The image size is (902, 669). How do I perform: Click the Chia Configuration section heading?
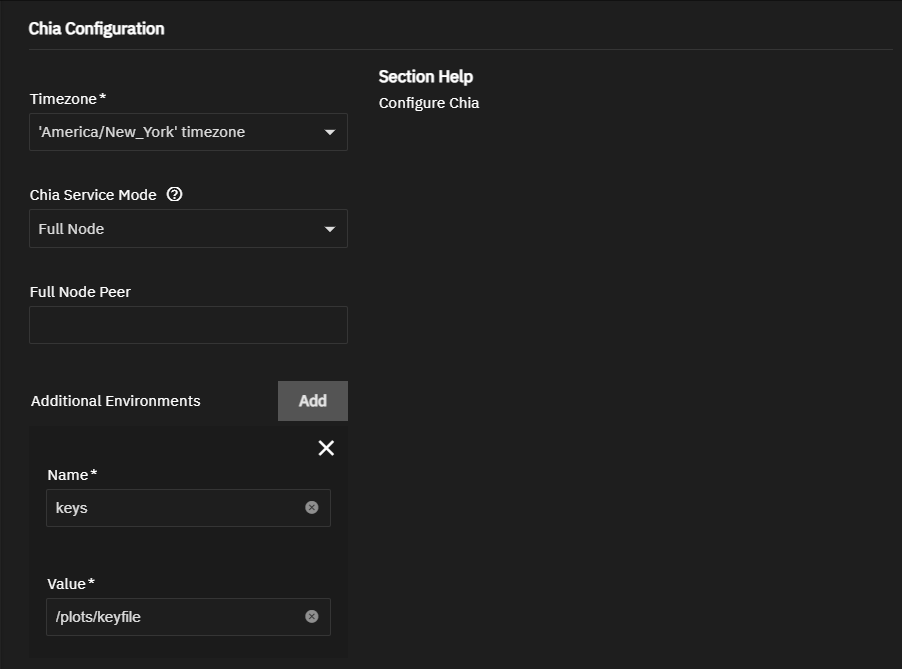(96, 28)
